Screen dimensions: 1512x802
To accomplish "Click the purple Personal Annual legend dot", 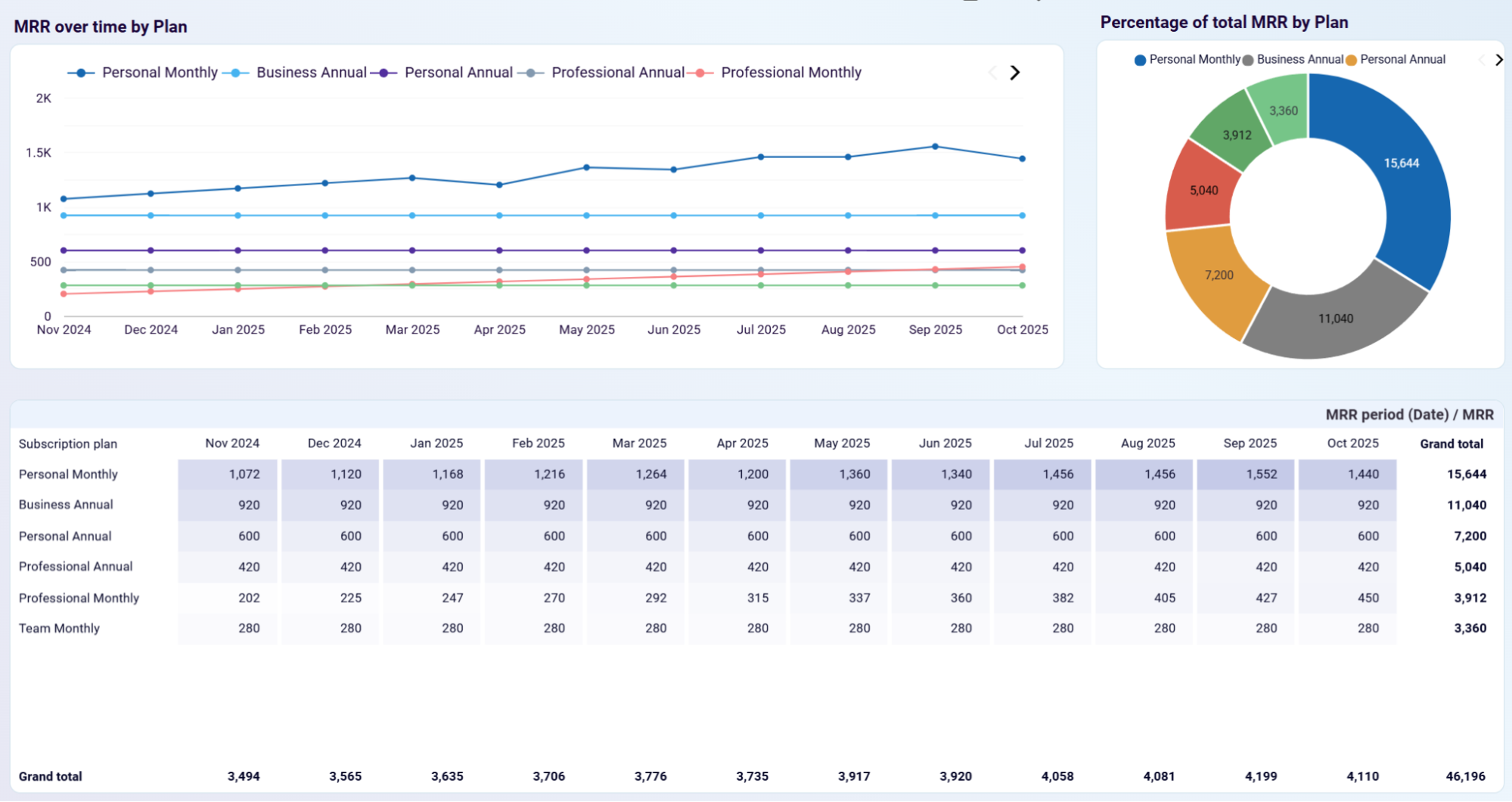I will coord(384,73).
